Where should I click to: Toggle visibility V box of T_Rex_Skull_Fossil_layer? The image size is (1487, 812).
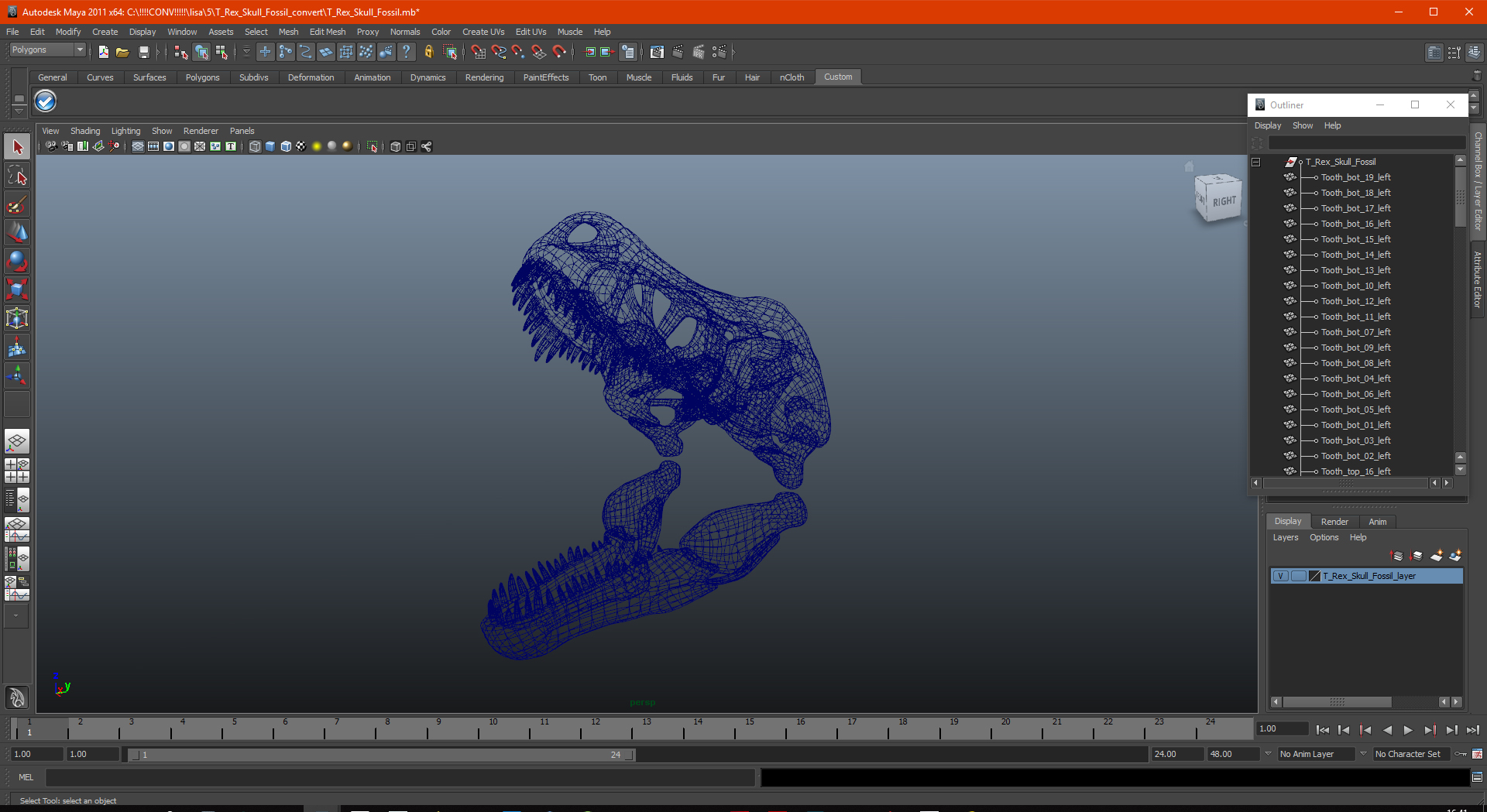tap(1281, 576)
